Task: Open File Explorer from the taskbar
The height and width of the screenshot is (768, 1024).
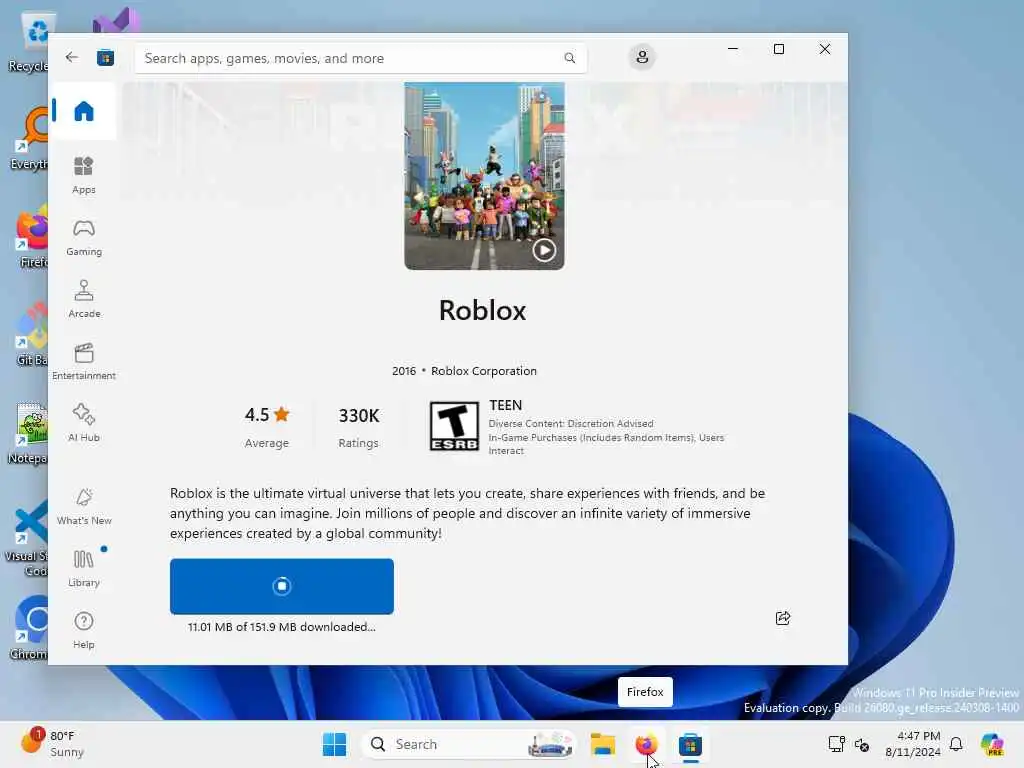Action: click(x=603, y=744)
